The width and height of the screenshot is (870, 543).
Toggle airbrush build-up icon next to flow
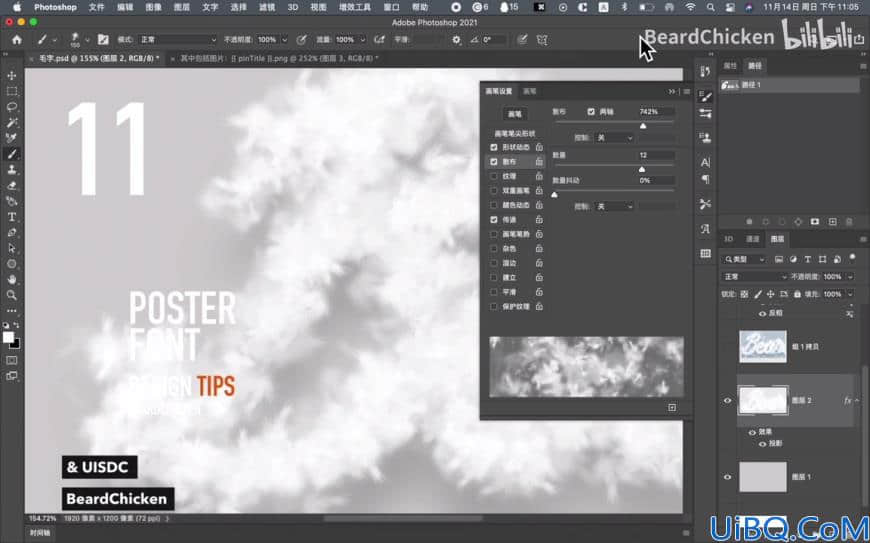pos(380,40)
